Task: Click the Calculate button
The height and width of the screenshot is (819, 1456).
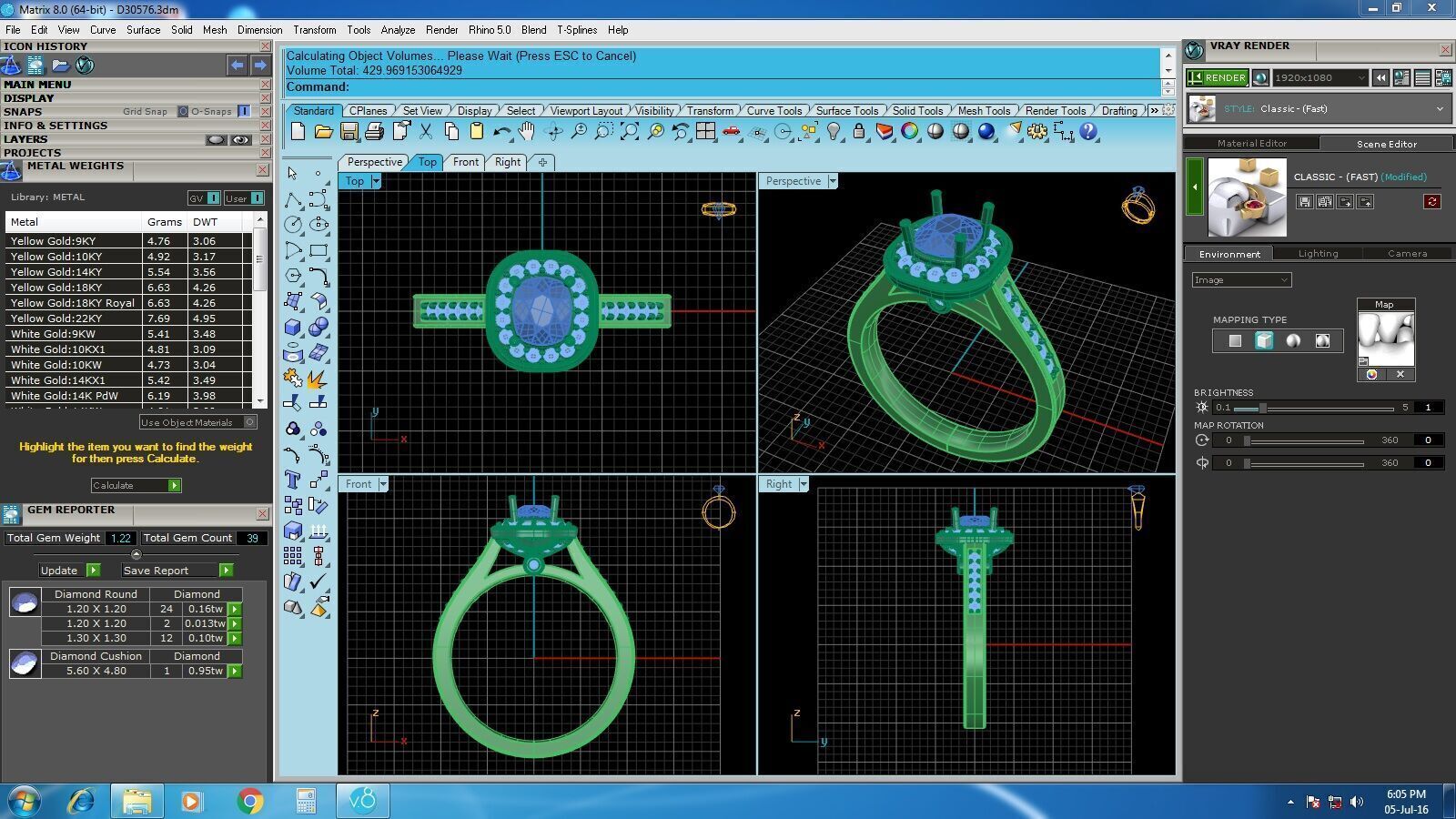Action: pyautogui.click(x=136, y=486)
